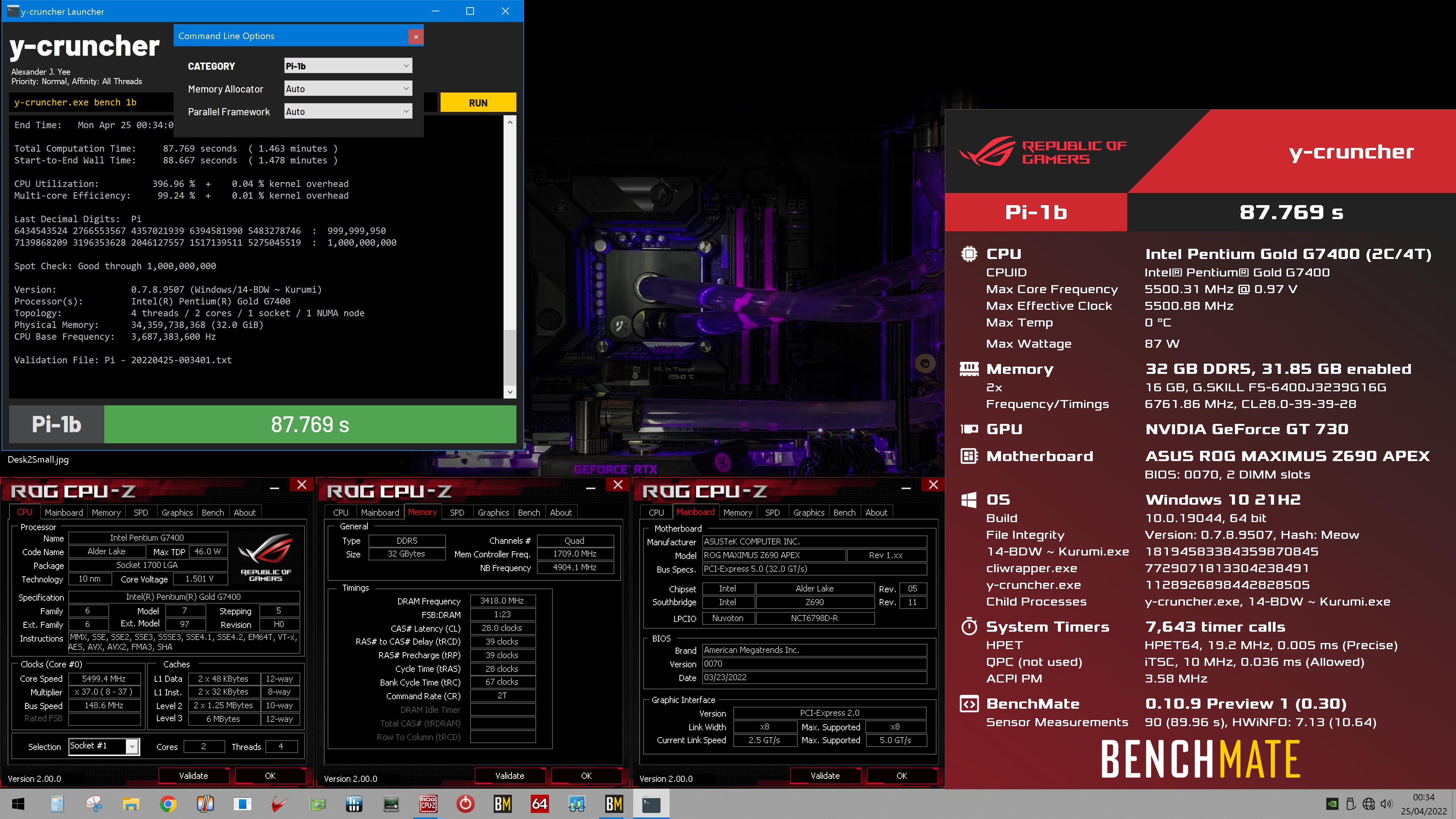Click the Validation File line in output
The image size is (1456, 819).
[122, 360]
